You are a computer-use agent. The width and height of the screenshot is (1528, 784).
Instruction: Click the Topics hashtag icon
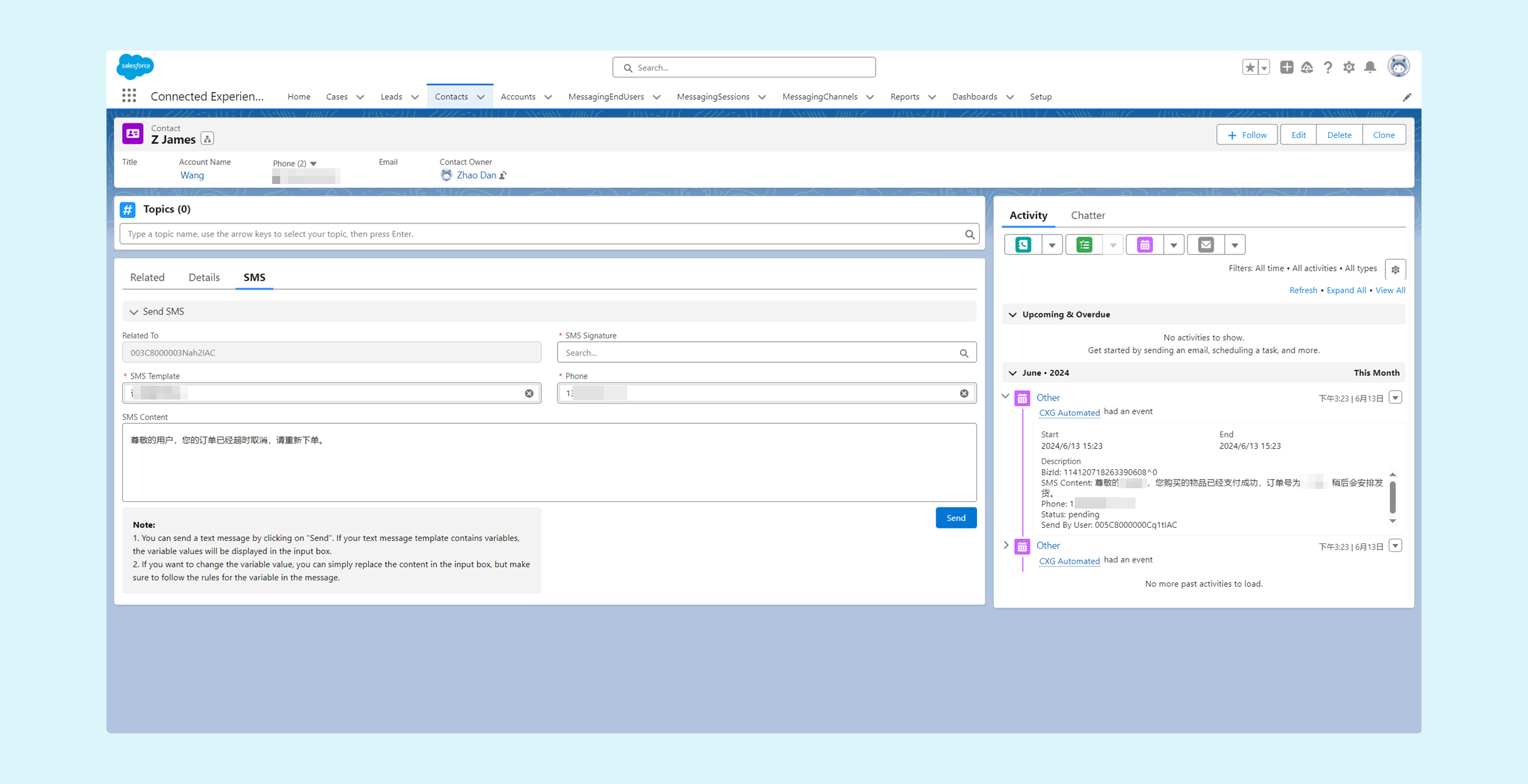pyautogui.click(x=128, y=209)
